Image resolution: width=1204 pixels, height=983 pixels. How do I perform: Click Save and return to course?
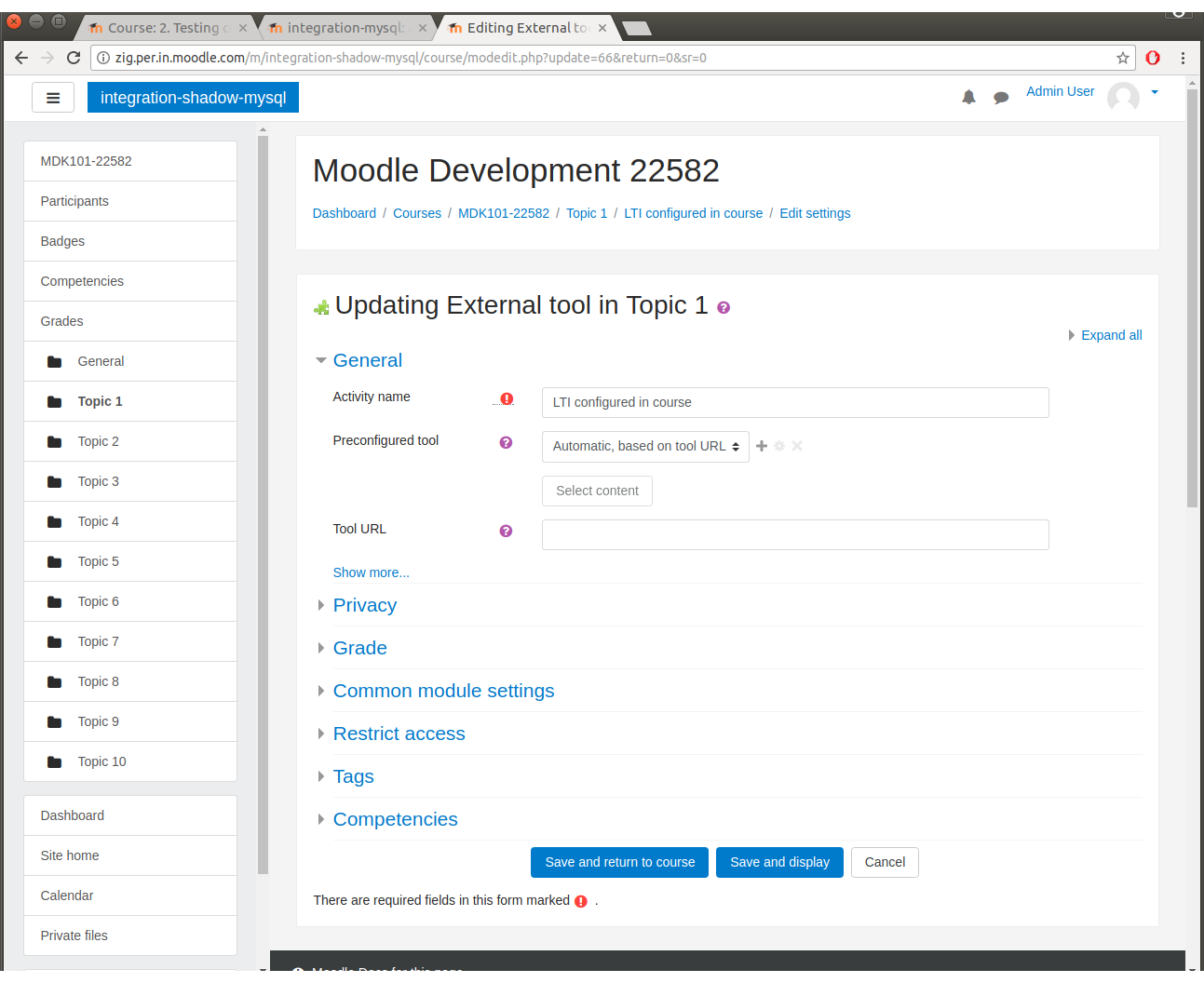pos(620,862)
